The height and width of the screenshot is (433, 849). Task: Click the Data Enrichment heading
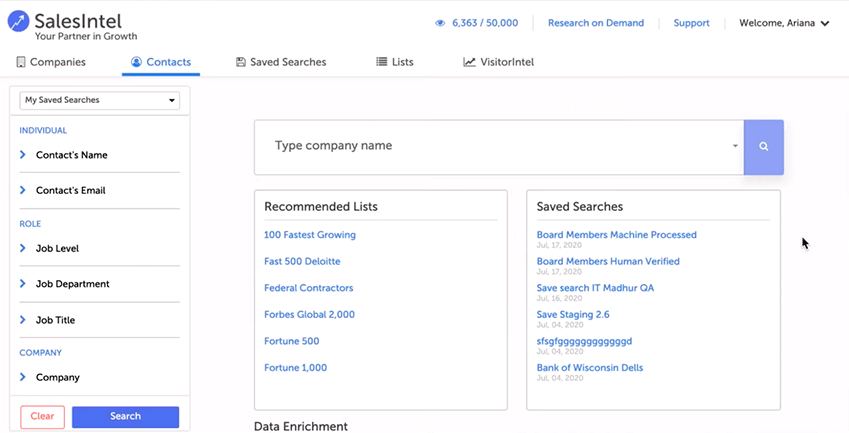[301, 427]
